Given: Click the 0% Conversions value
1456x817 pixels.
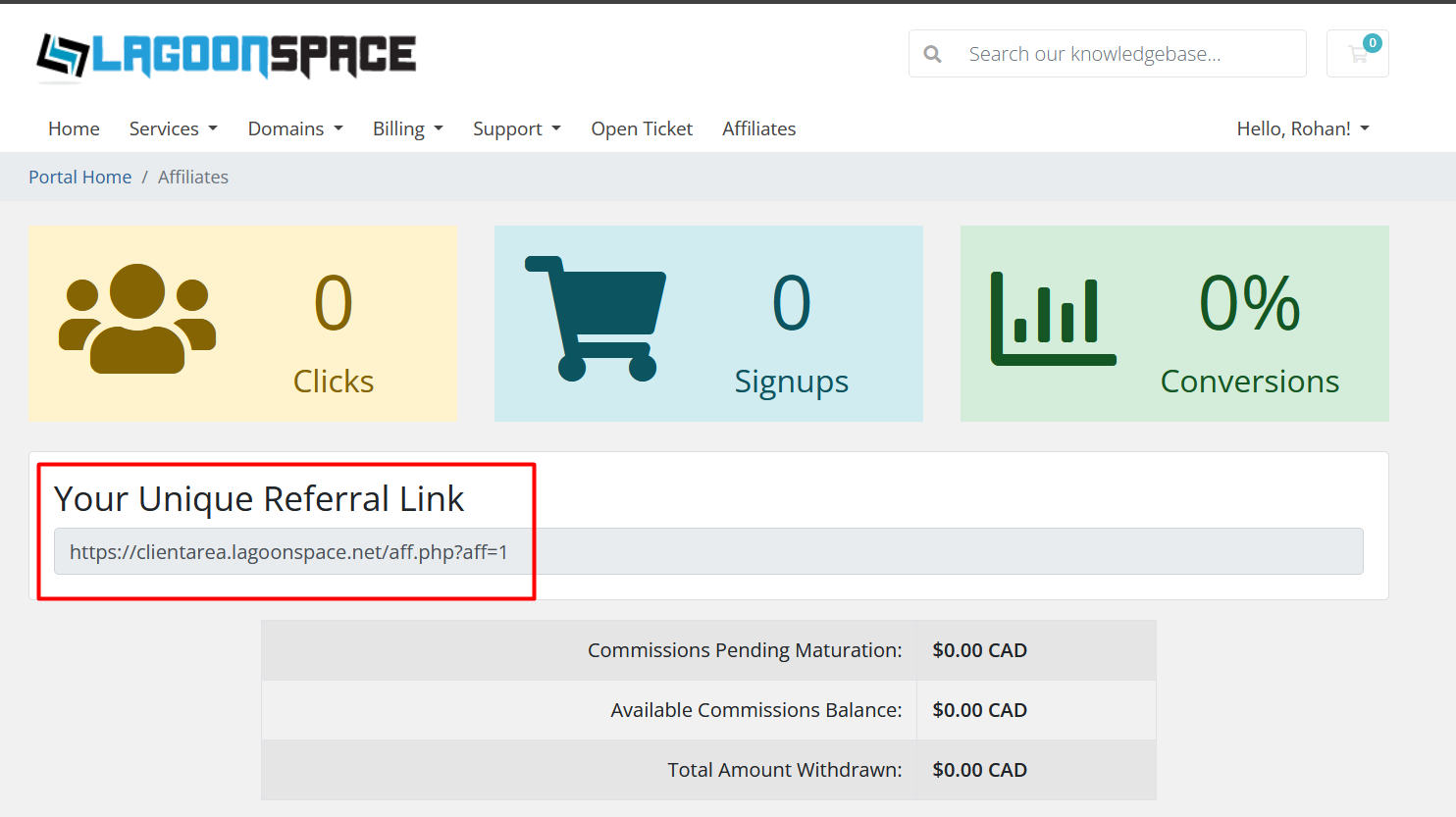Looking at the screenshot, I should click(1249, 304).
